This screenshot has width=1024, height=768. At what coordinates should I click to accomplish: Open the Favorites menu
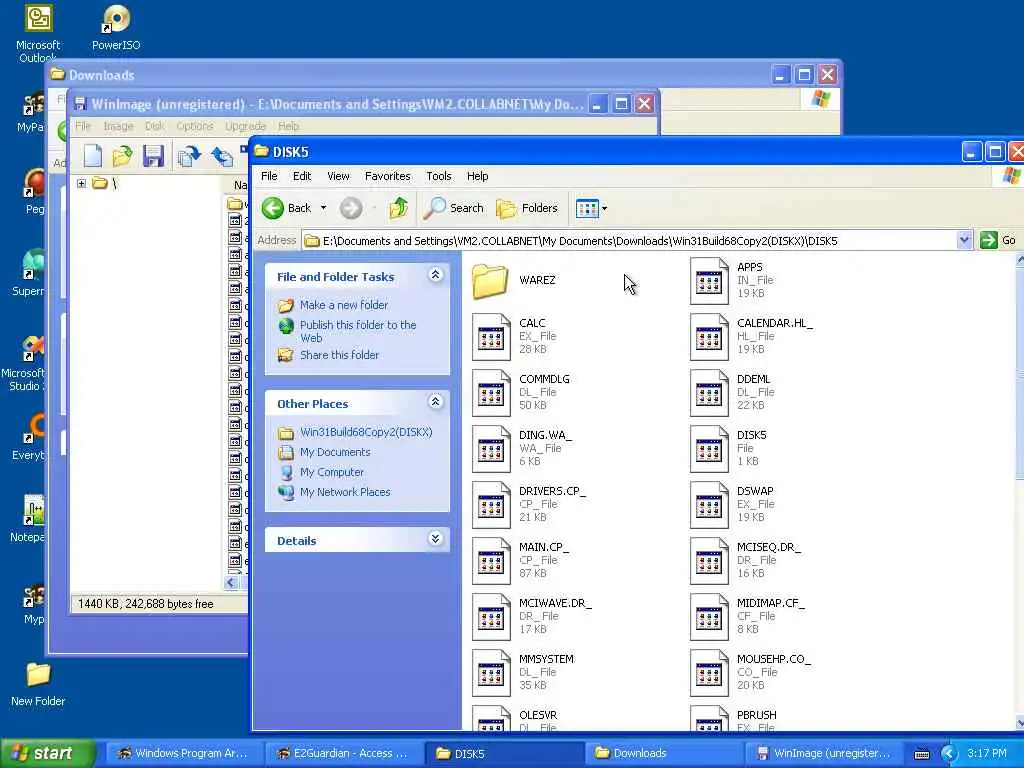[x=387, y=176]
